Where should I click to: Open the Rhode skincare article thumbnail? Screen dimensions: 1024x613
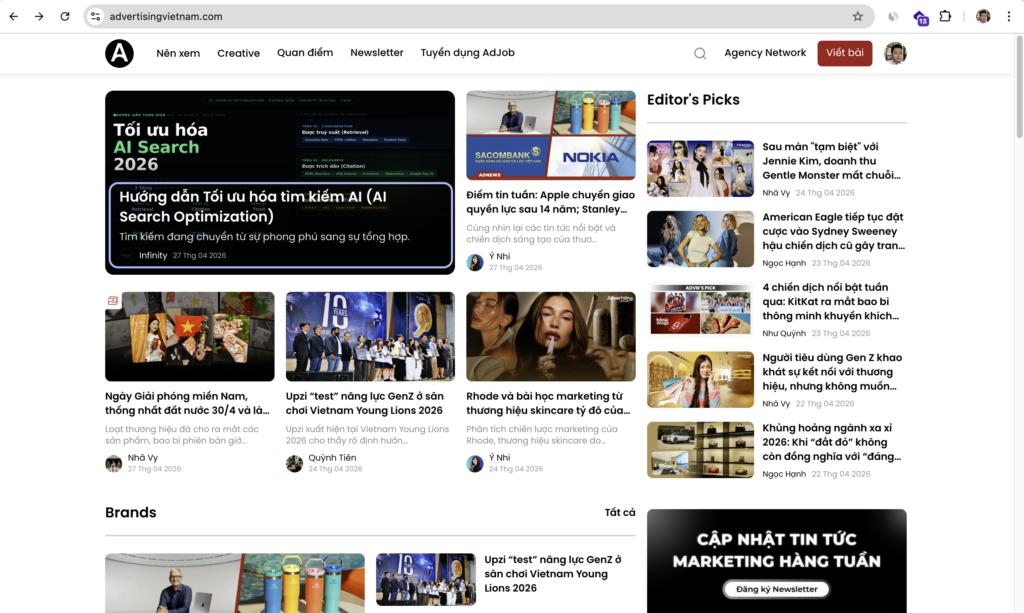pos(551,336)
